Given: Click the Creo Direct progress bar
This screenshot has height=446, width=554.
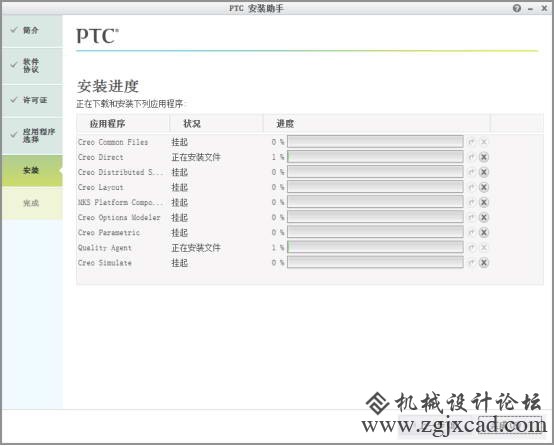Looking at the screenshot, I should pos(375,157).
